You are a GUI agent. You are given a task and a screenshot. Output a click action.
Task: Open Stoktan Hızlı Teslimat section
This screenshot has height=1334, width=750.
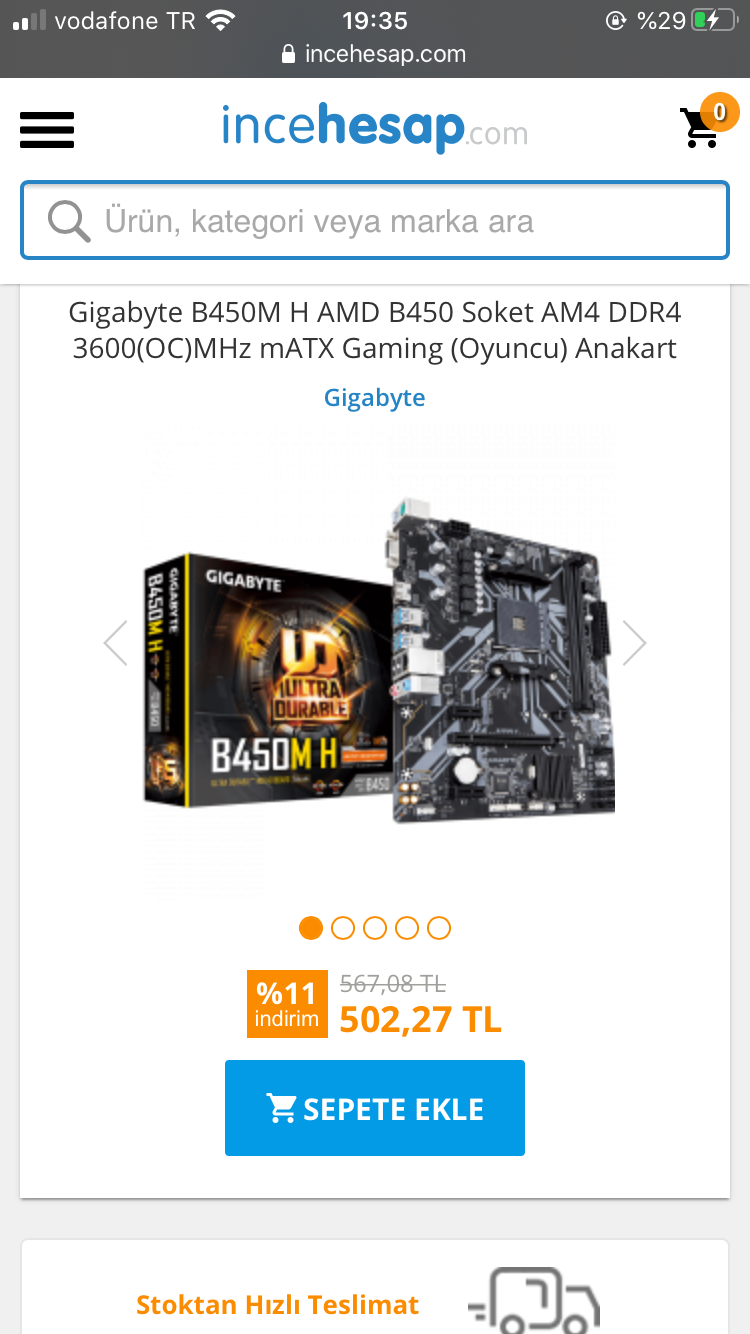(277, 1304)
